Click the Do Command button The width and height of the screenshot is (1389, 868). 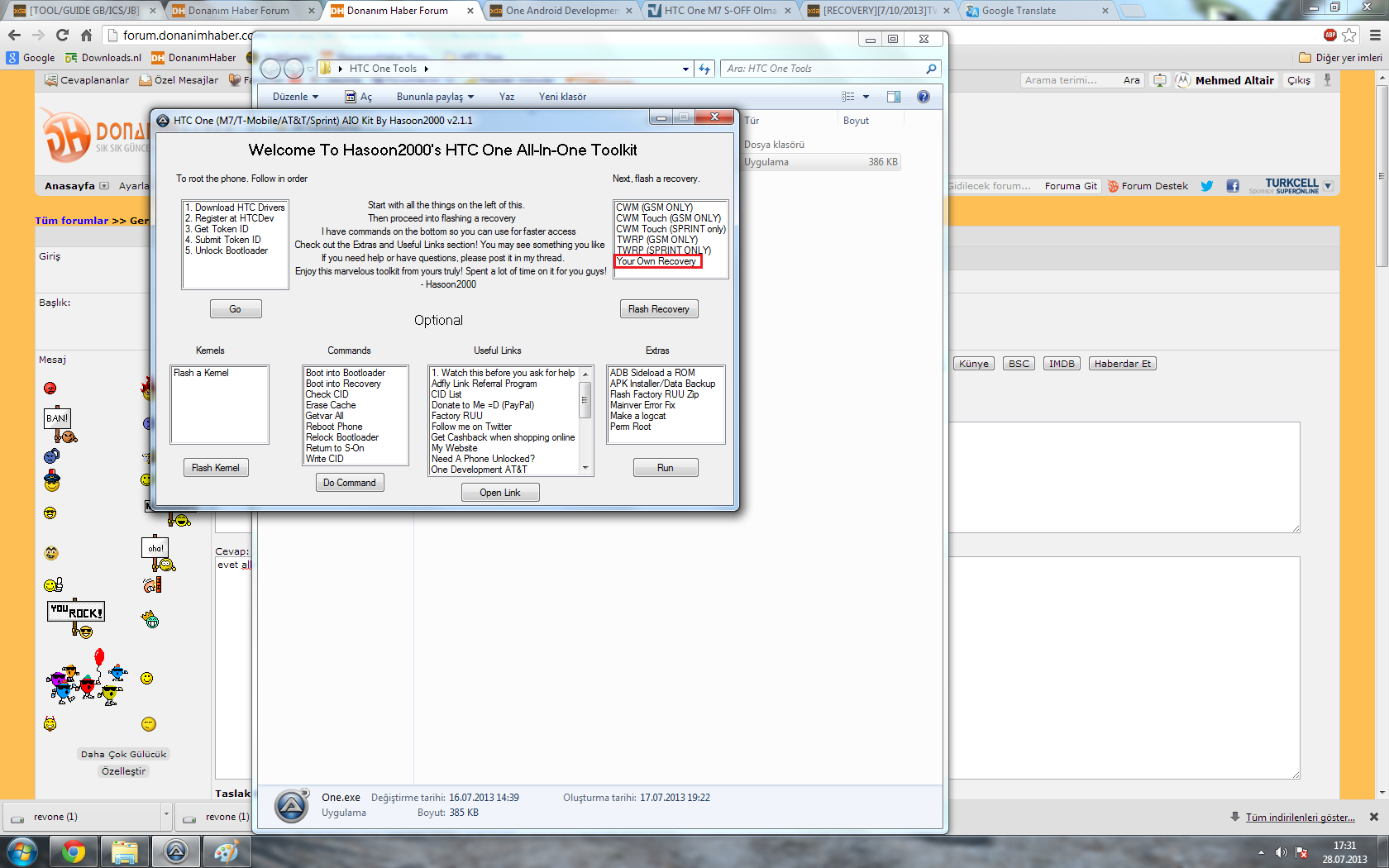tap(350, 483)
